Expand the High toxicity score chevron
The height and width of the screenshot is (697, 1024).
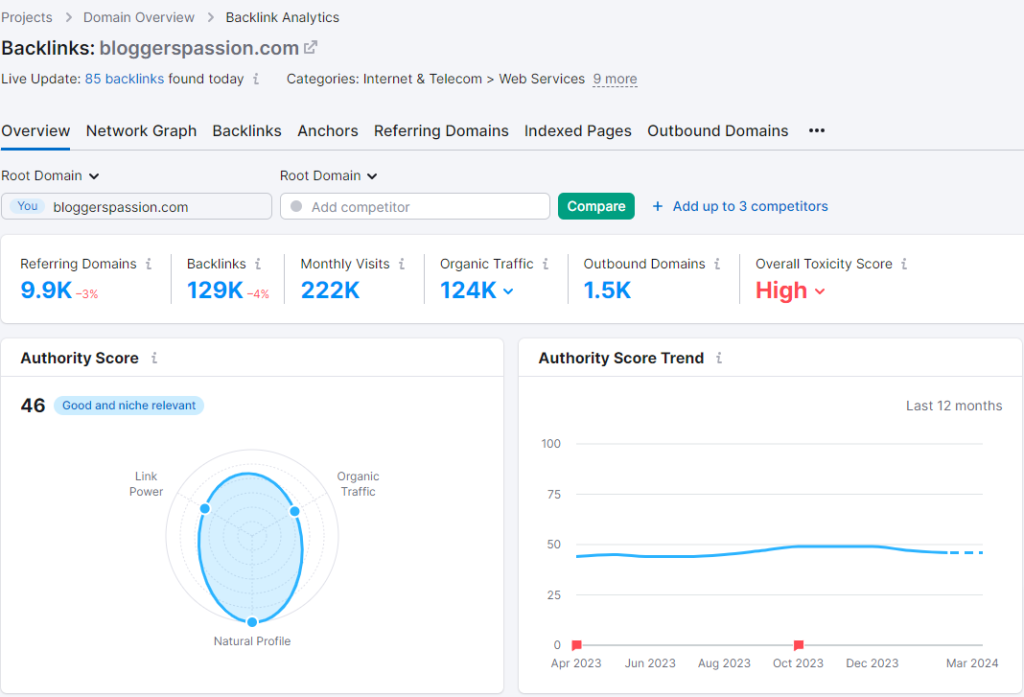click(x=820, y=291)
